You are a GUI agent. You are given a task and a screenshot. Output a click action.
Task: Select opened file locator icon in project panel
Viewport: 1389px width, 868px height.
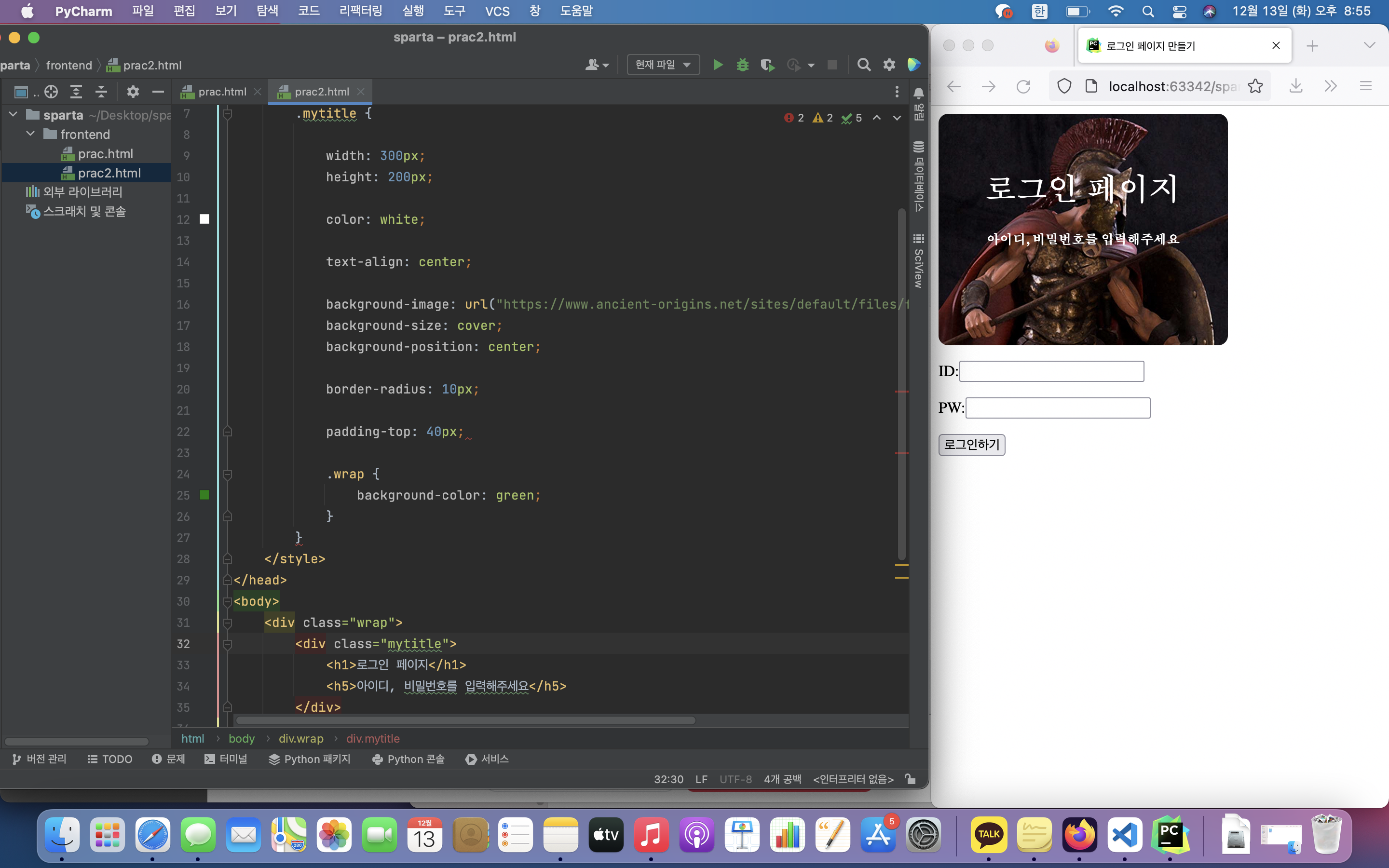coord(51,91)
